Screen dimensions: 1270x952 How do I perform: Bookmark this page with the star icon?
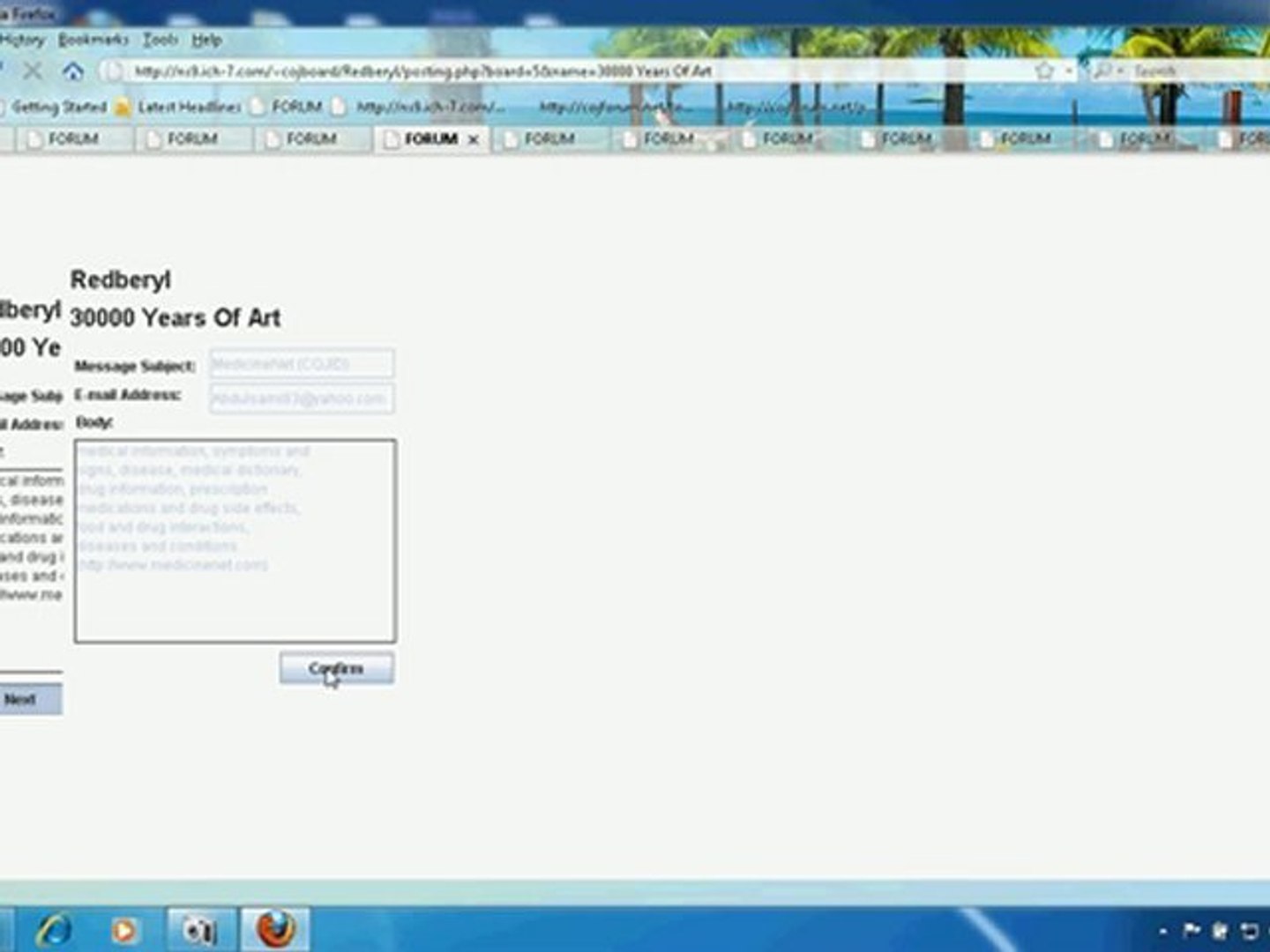[1044, 71]
